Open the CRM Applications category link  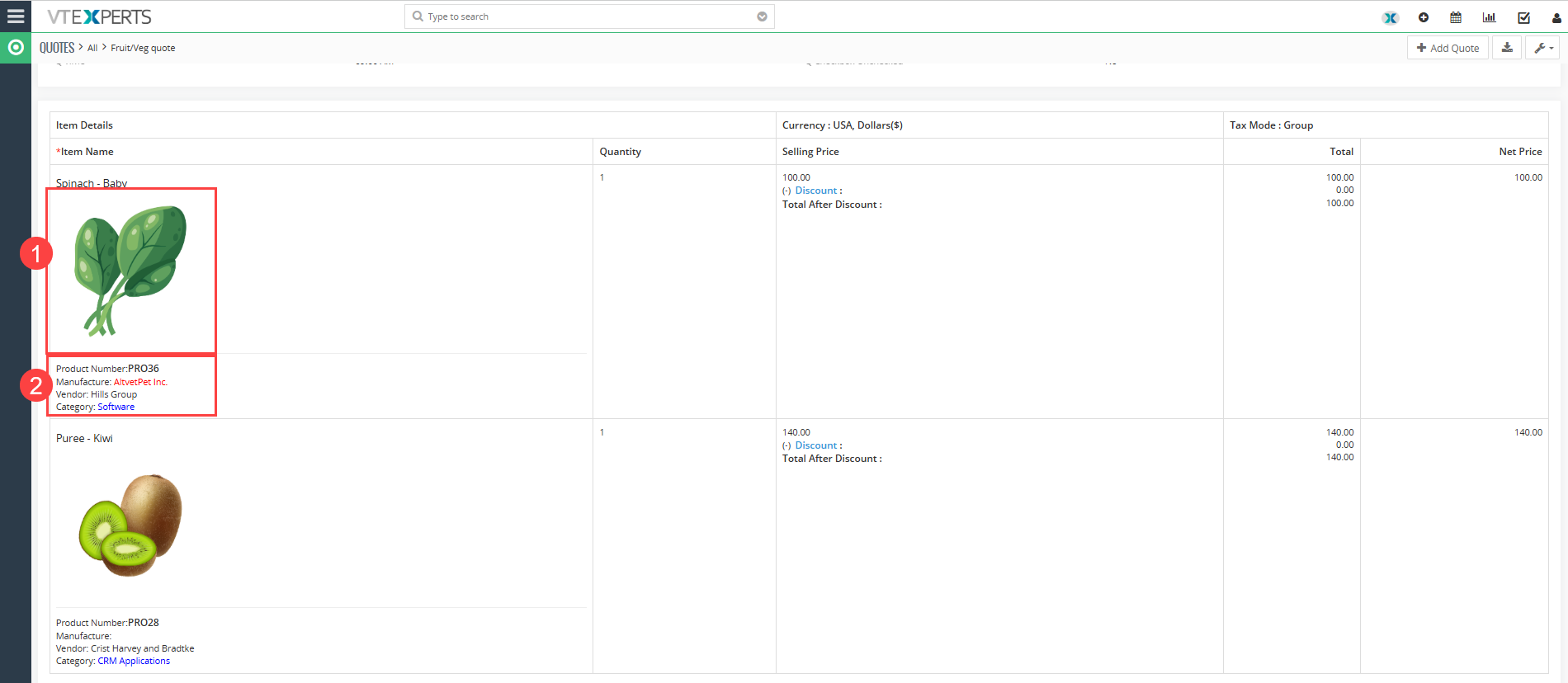pyautogui.click(x=134, y=661)
